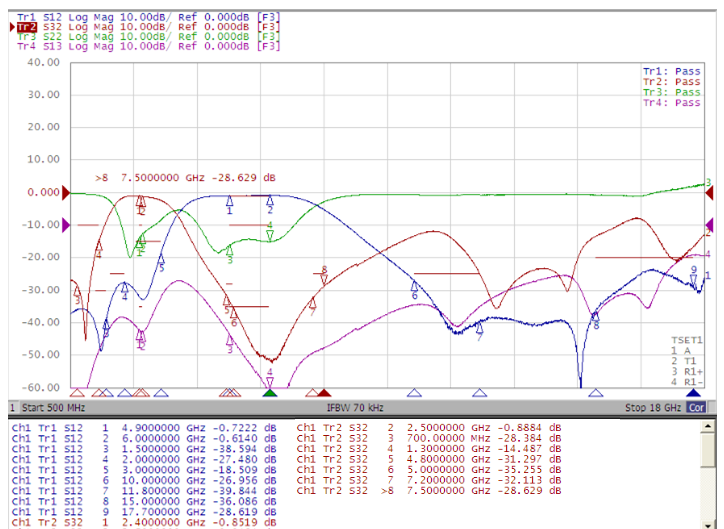Select the green active marker triangle on the frequency axis

(269, 394)
